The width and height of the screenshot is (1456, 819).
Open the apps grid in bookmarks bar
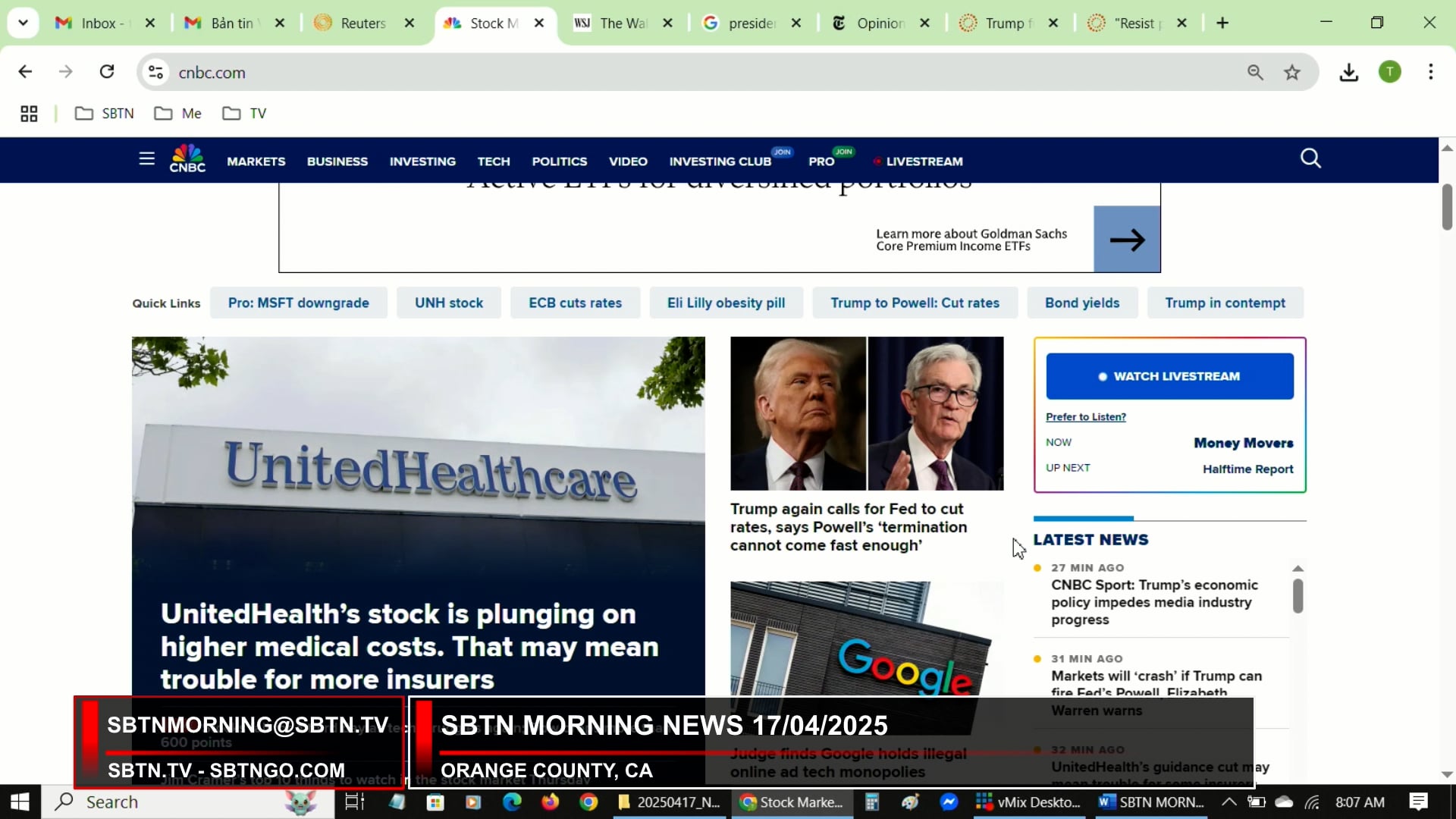point(29,114)
